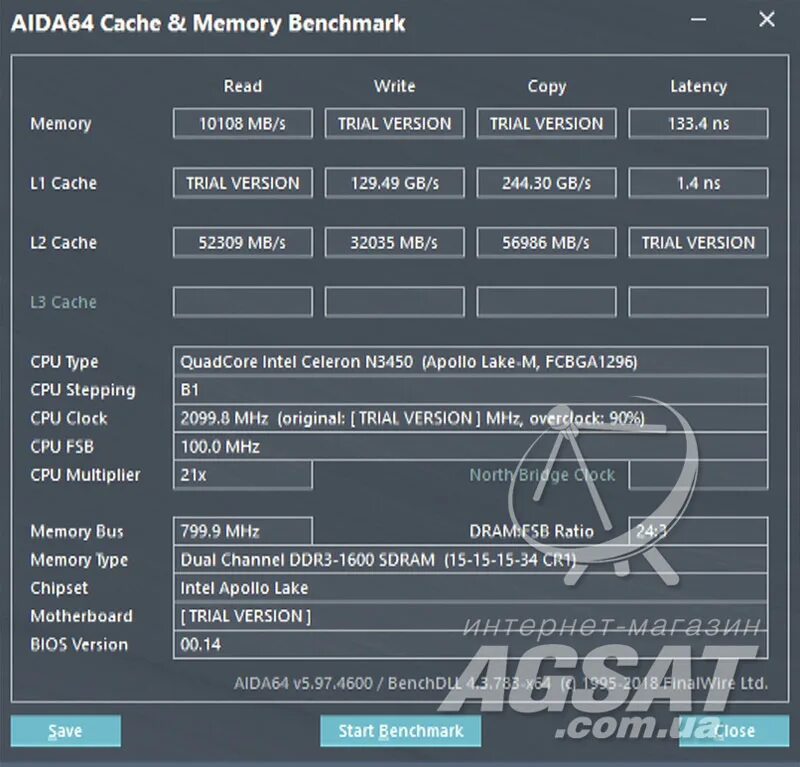Viewport: 800px width, 767px height.
Task: Click the CPU Stepping value B1
Action: 470,390
